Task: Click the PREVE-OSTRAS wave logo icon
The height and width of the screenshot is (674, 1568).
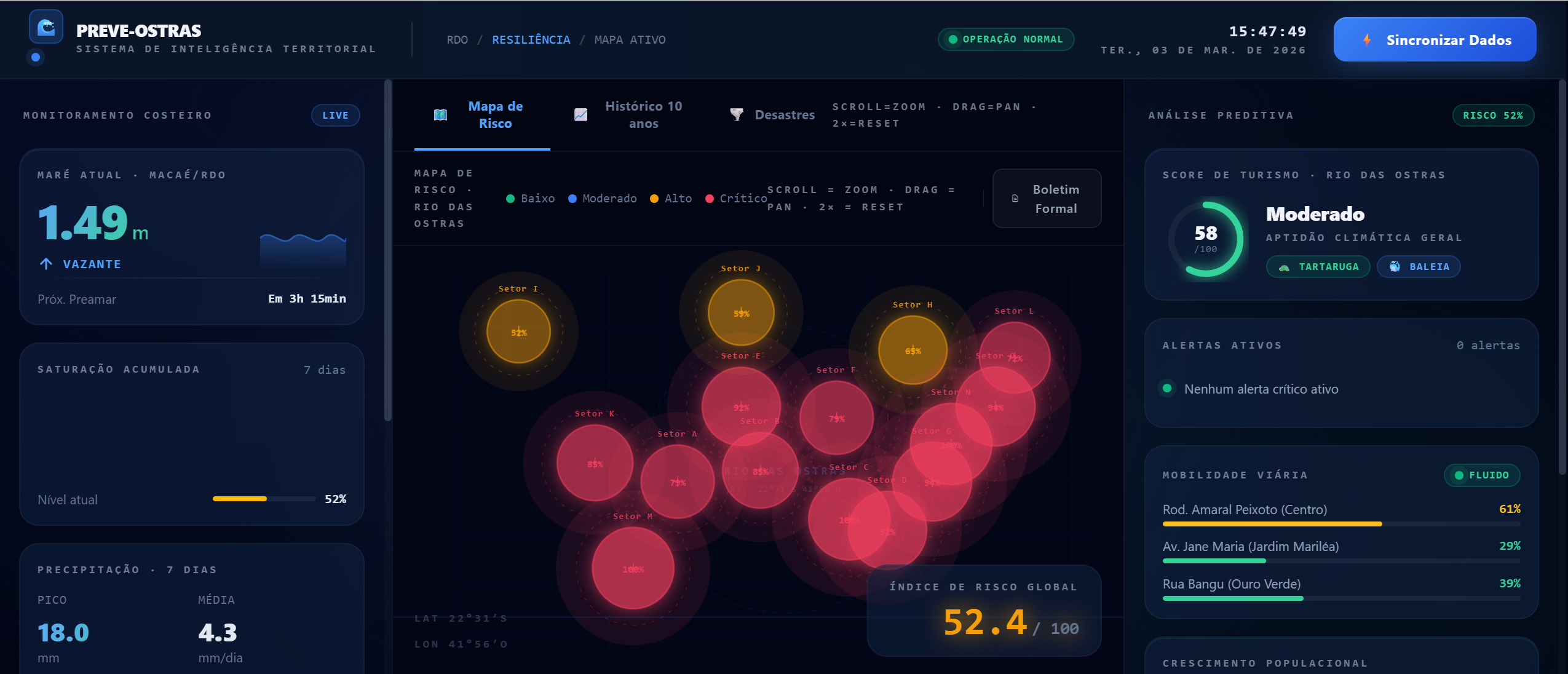Action: pos(46,27)
